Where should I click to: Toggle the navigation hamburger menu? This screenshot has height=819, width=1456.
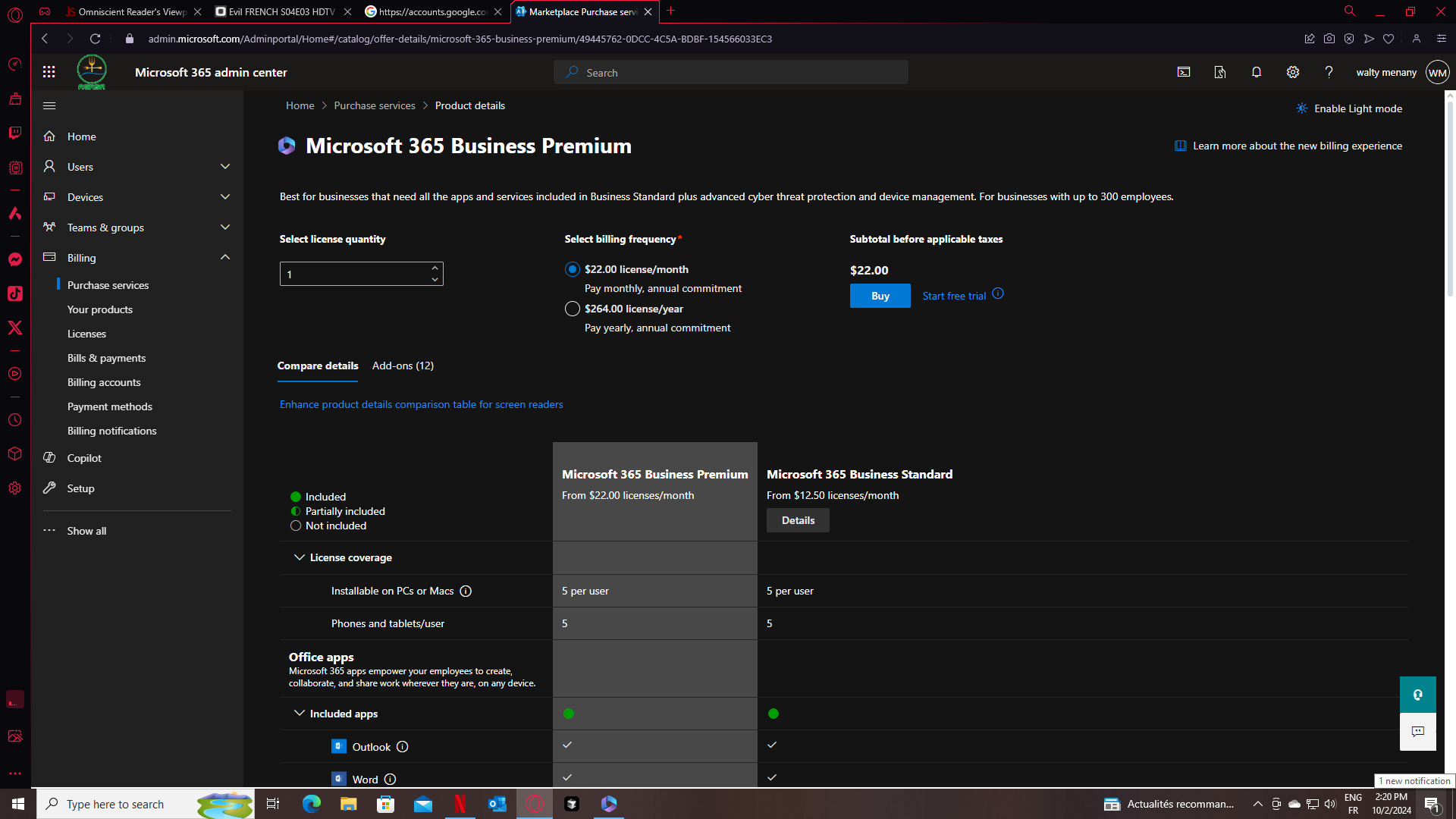pos(49,106)
